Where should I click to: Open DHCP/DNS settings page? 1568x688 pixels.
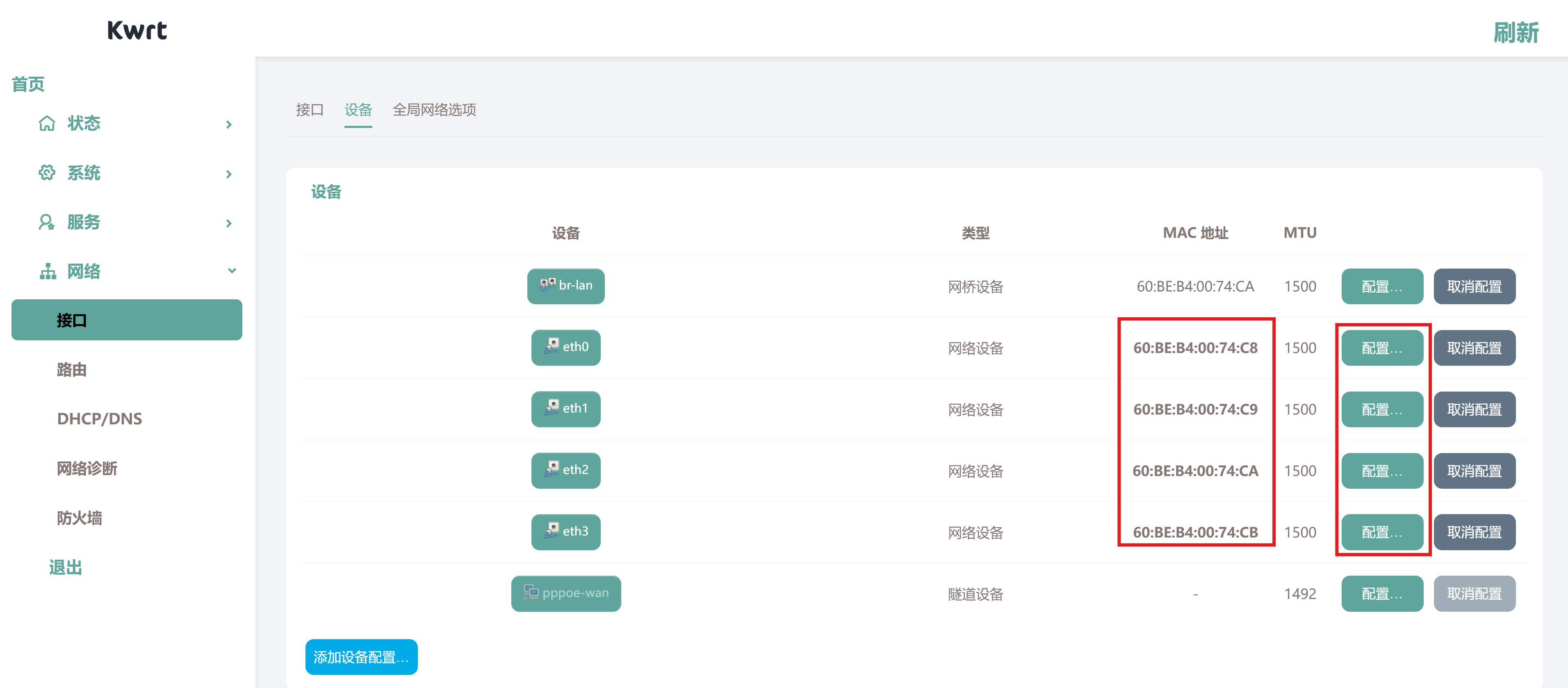click(x=99, y=419)
